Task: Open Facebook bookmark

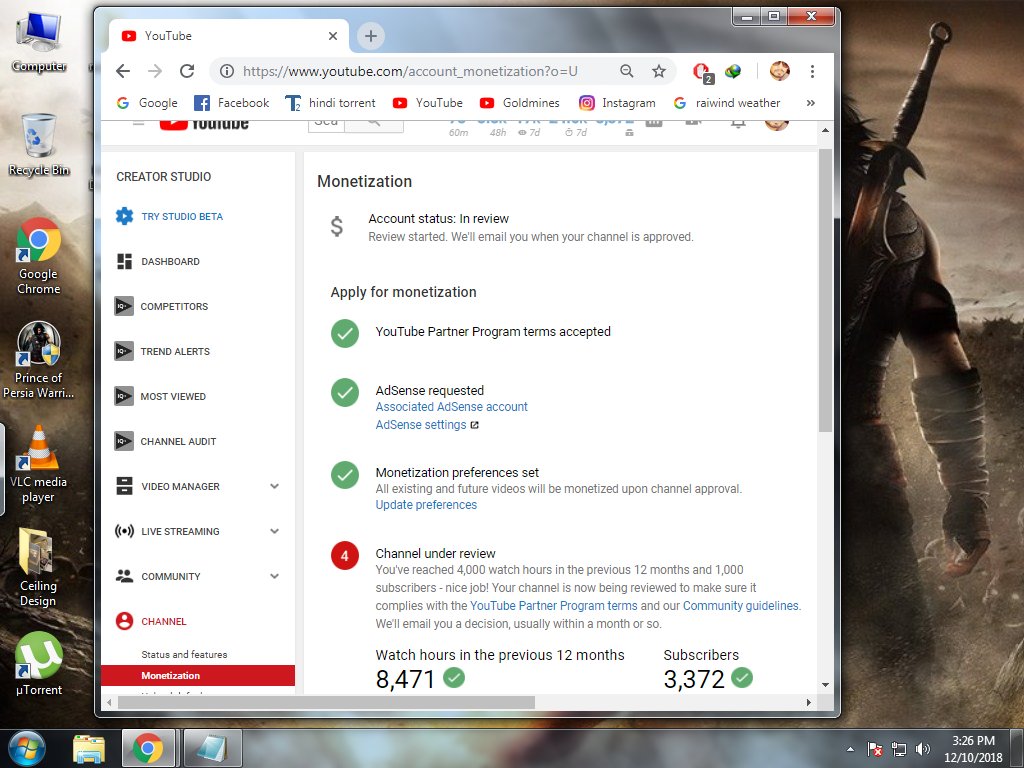Action: point(232,103)
